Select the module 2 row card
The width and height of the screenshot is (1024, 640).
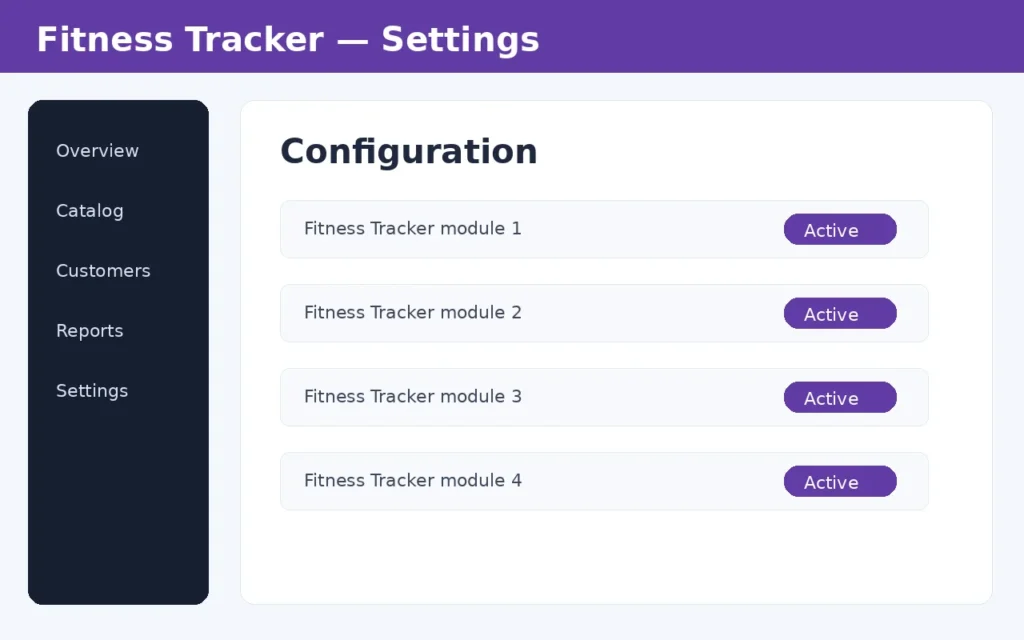[x=604, y=313]
